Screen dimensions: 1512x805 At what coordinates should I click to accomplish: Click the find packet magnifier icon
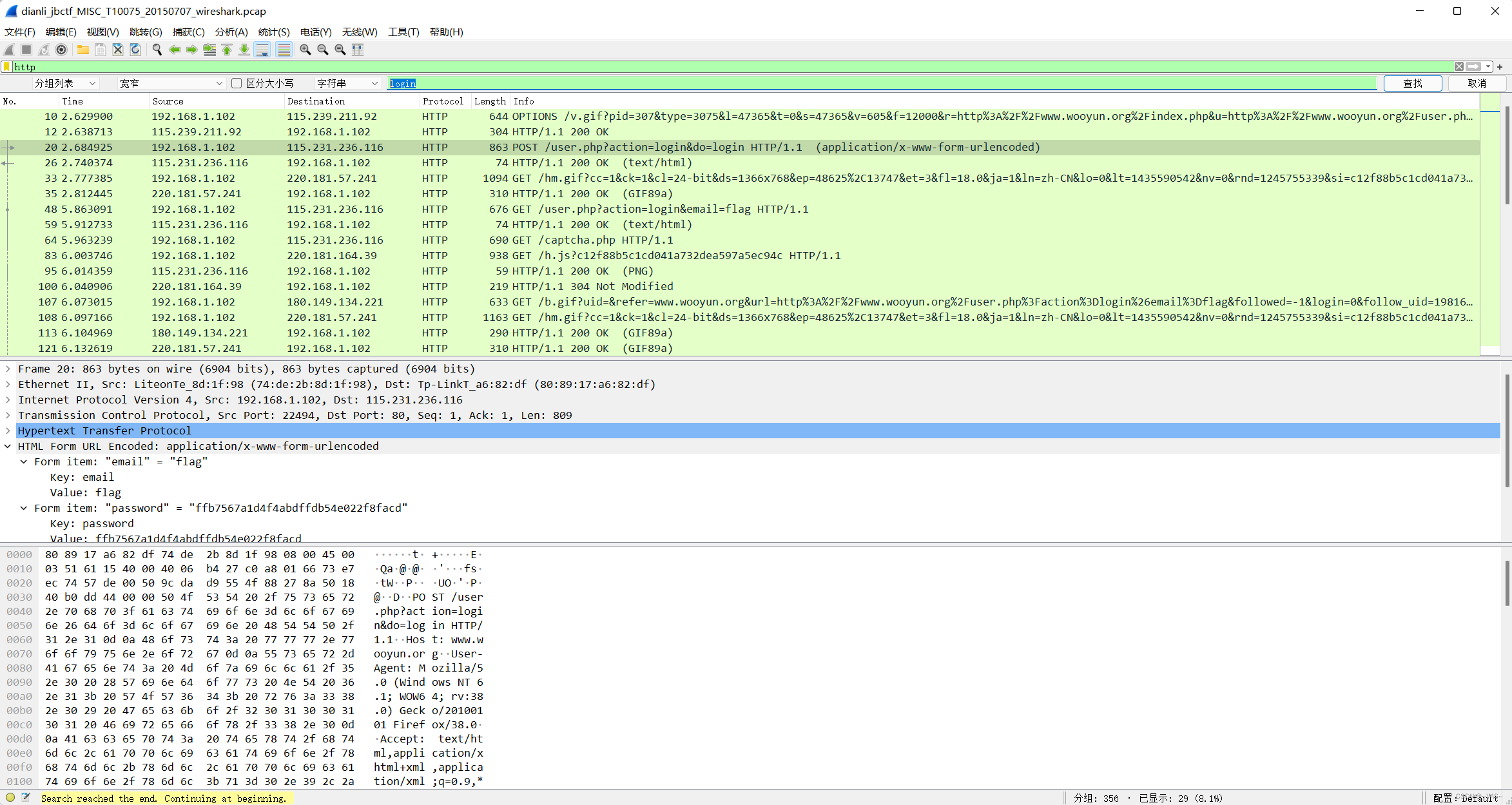point(157,50)
